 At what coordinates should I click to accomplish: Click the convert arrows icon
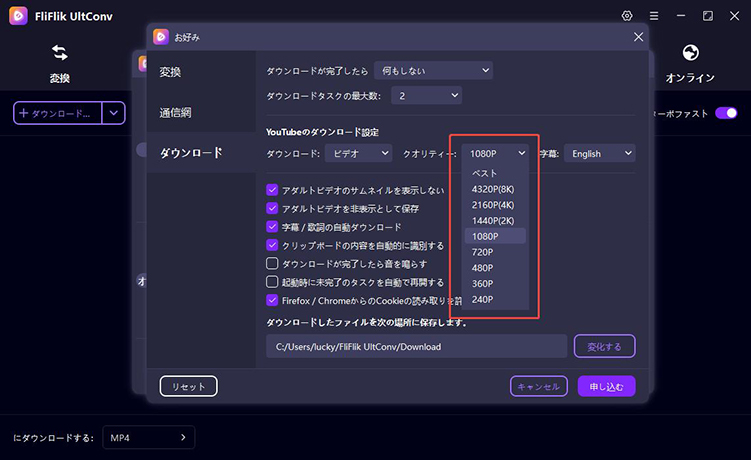[60, 53]
